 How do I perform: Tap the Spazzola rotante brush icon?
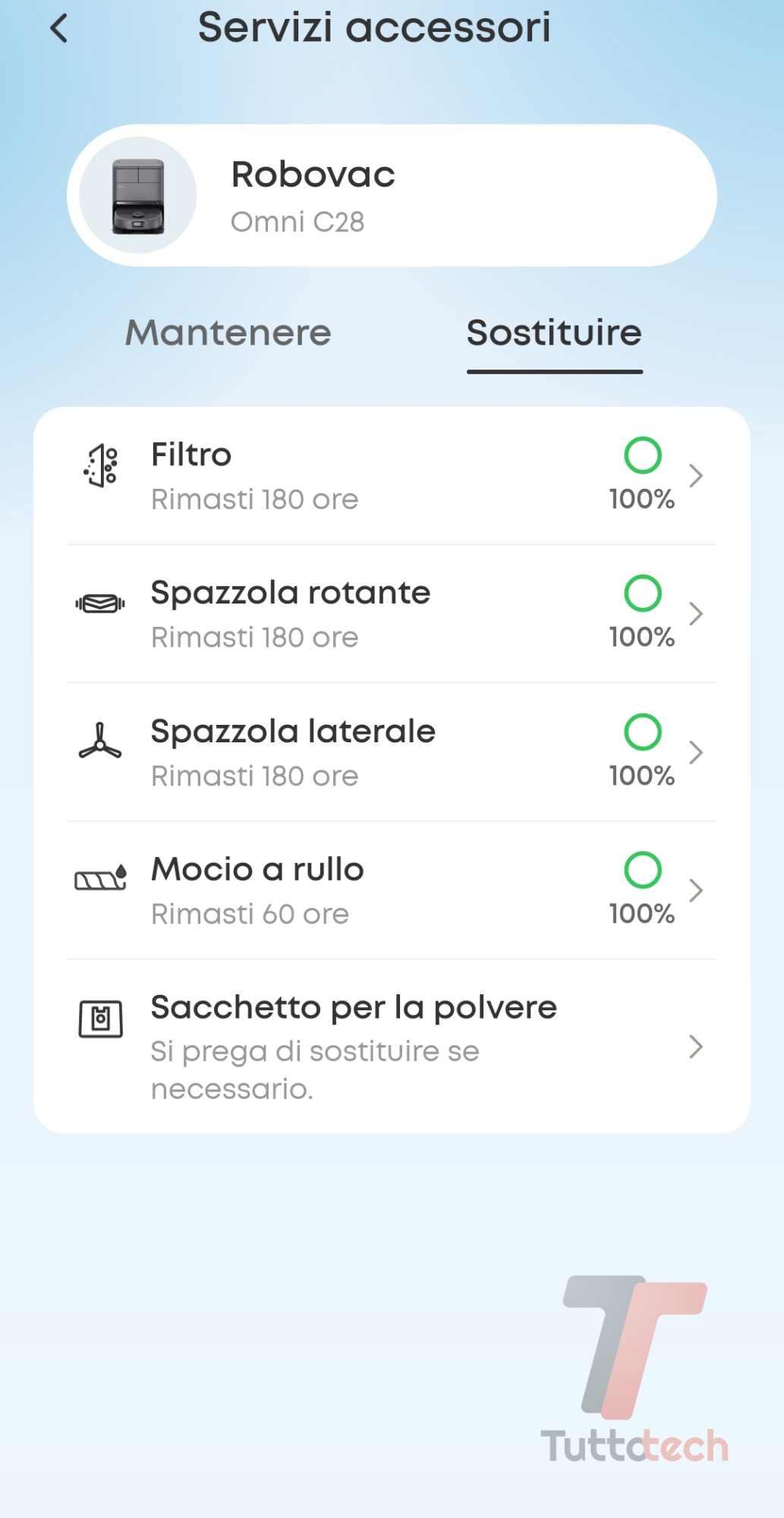[100, 604]
